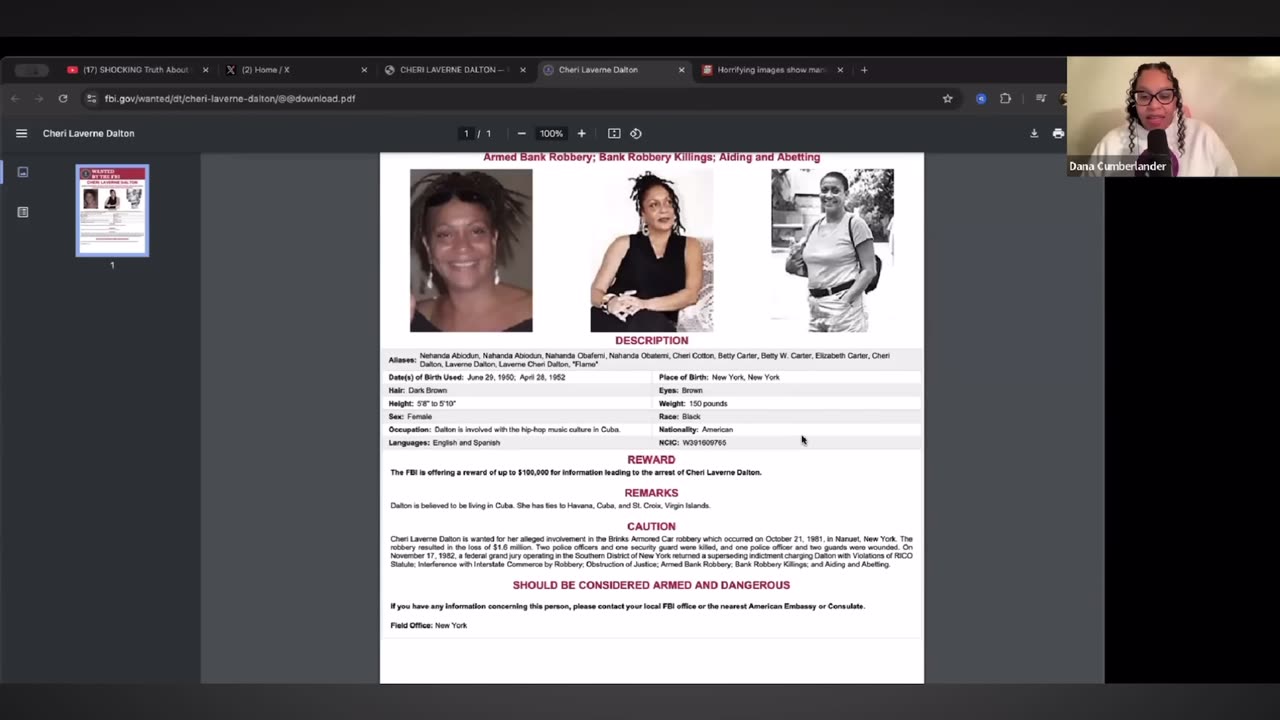Screen dimensions: 1280x720
Task: Click the site info icon in address bar
Action: pos(92,98)
